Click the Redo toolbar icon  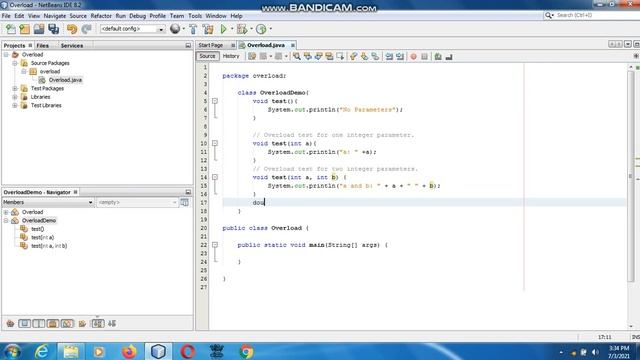click(x=86, y=29)
